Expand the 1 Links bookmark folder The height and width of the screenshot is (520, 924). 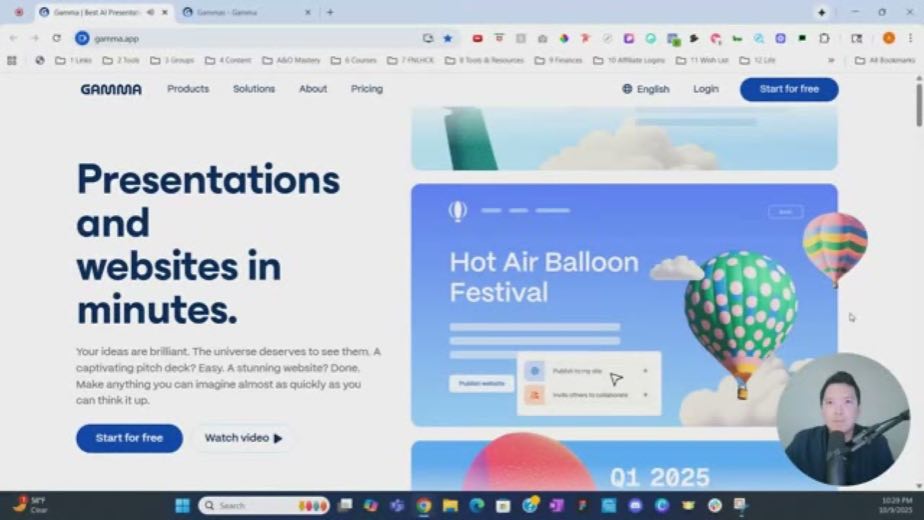tap(74, 60)
